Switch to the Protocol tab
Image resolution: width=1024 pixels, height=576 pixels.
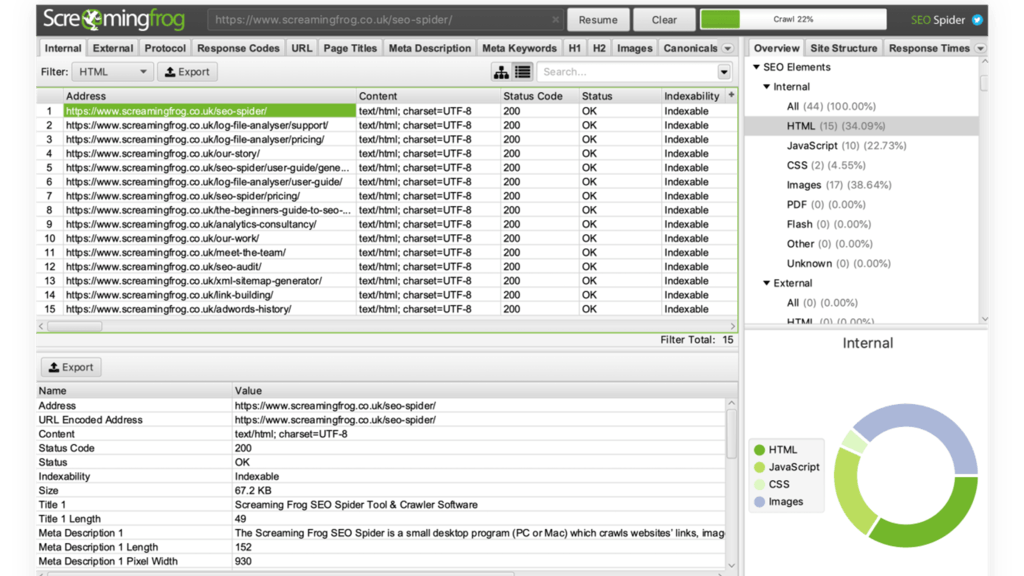165,48
